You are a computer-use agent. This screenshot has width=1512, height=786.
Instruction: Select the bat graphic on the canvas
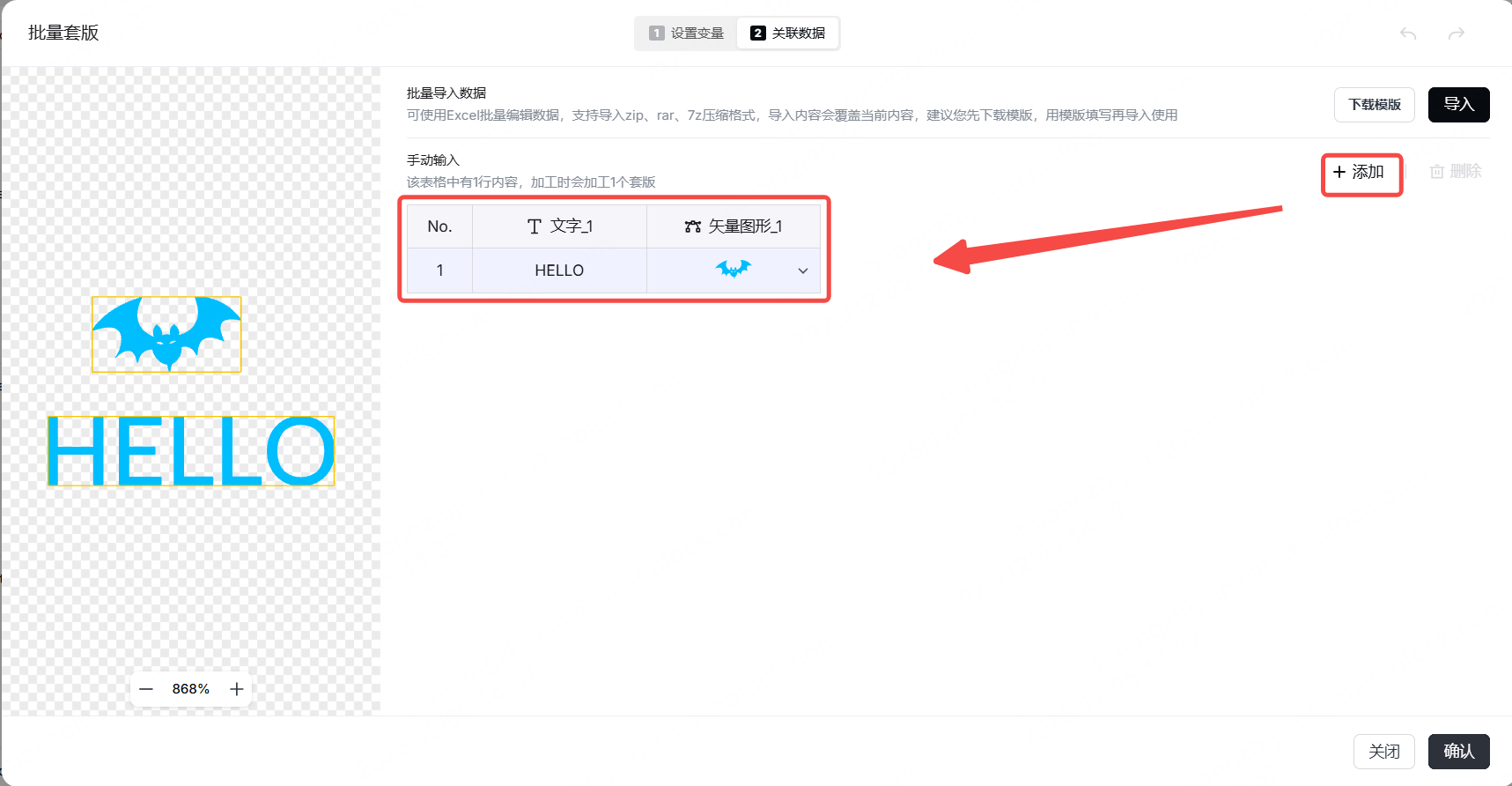click(166, 334)
